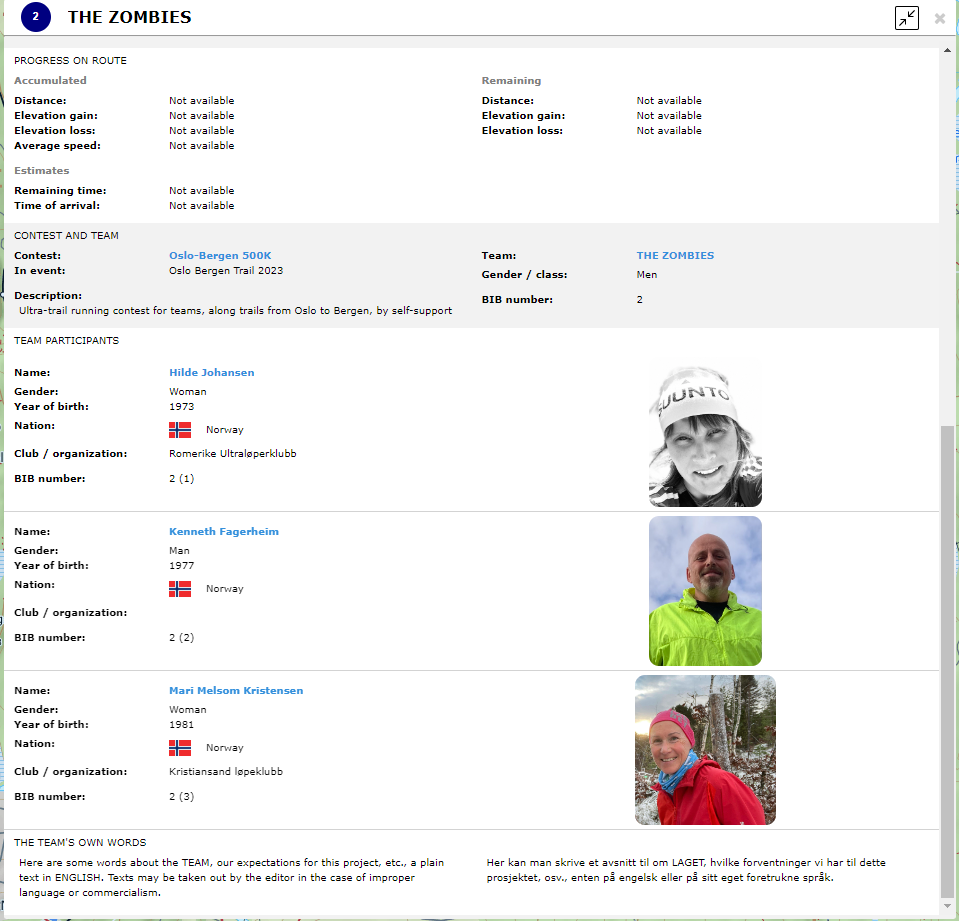
Task: Click the Norway flag in Hilde Johansen's row
Action: 180,430
